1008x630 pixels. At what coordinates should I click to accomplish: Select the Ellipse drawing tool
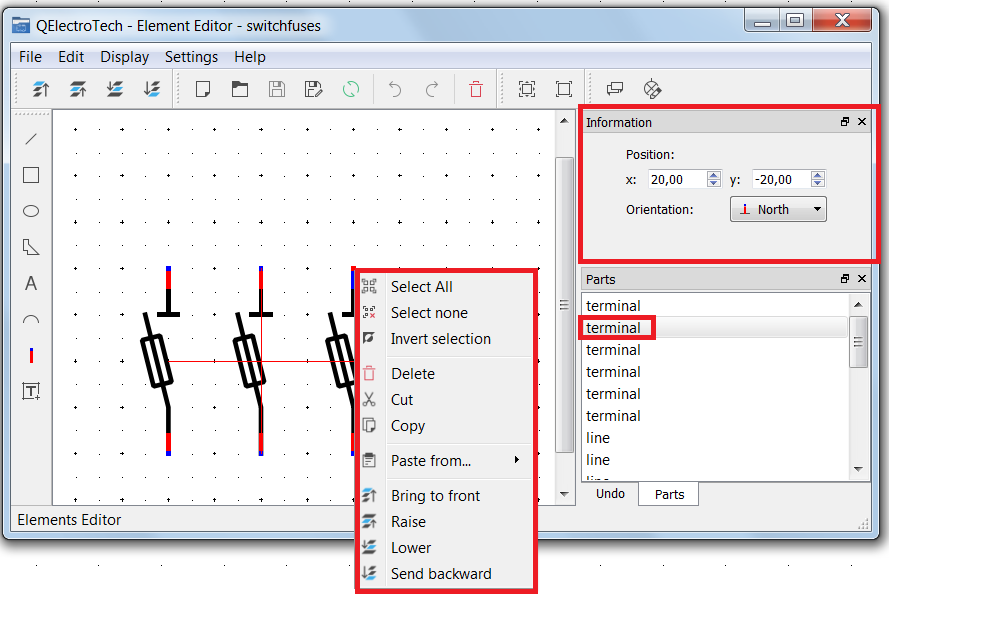31,211
